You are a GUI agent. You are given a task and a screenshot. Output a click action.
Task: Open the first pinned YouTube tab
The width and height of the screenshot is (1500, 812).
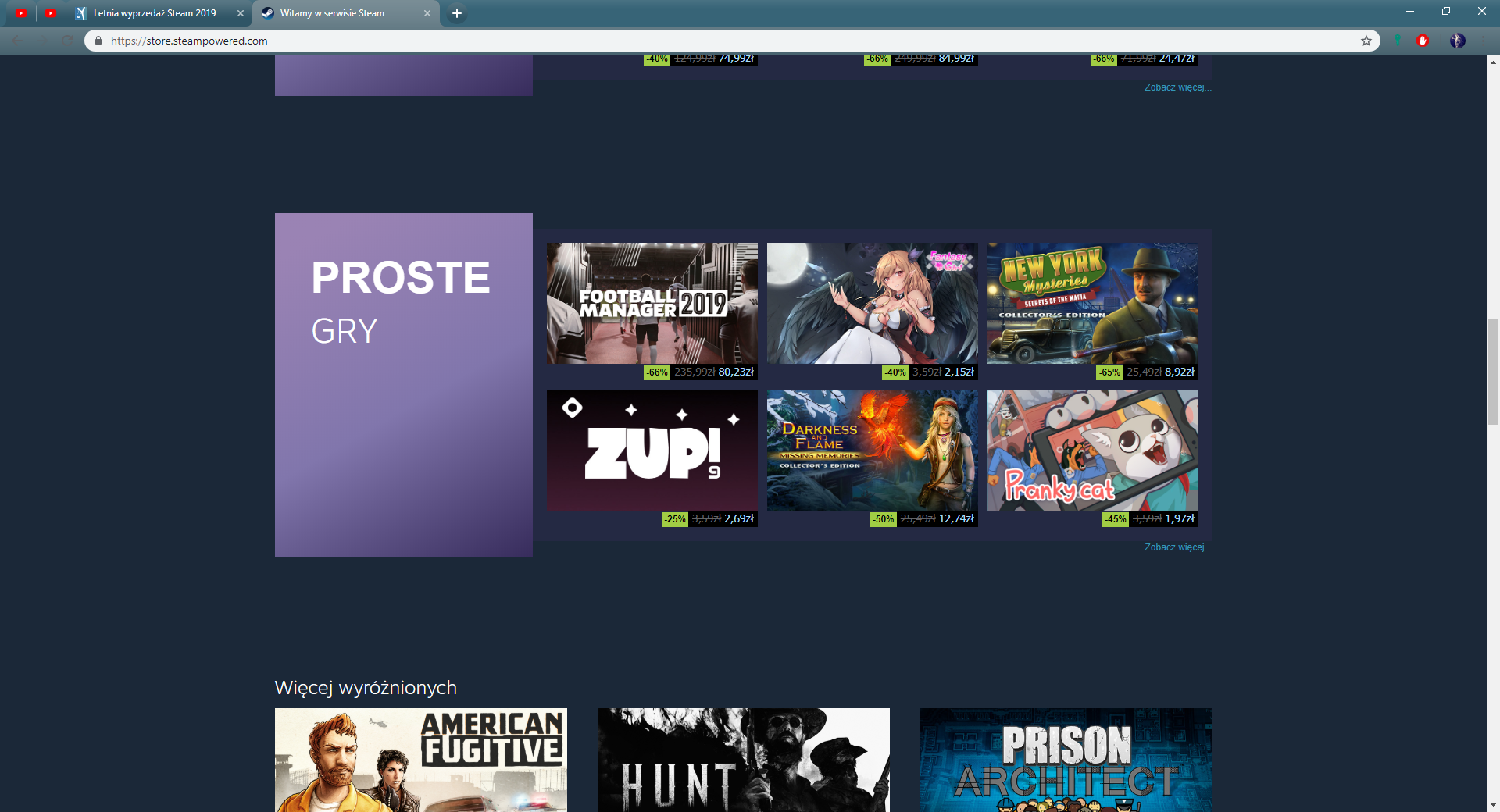click(x=20, y=13)
